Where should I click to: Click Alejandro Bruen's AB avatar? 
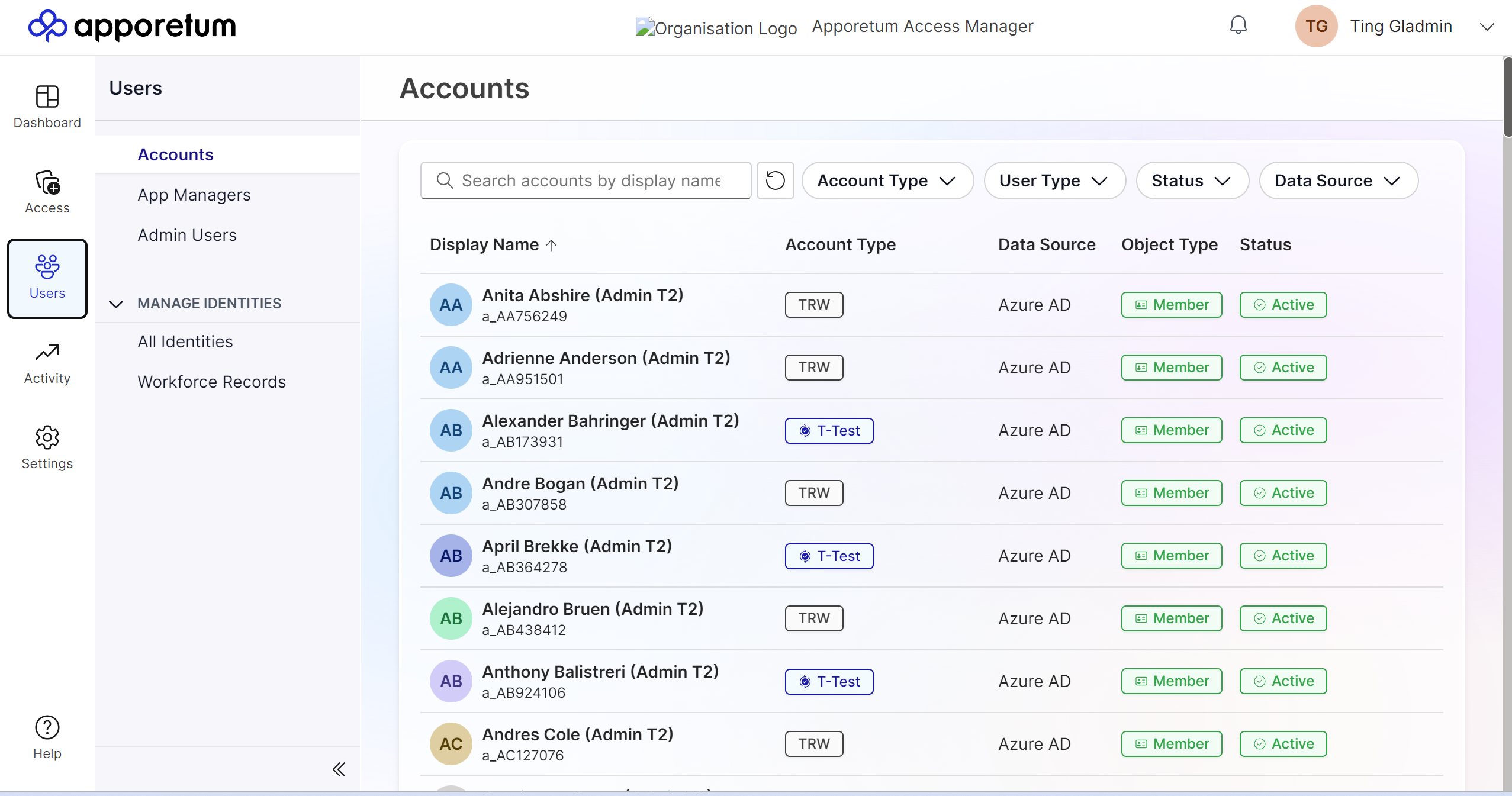(451, 618)
